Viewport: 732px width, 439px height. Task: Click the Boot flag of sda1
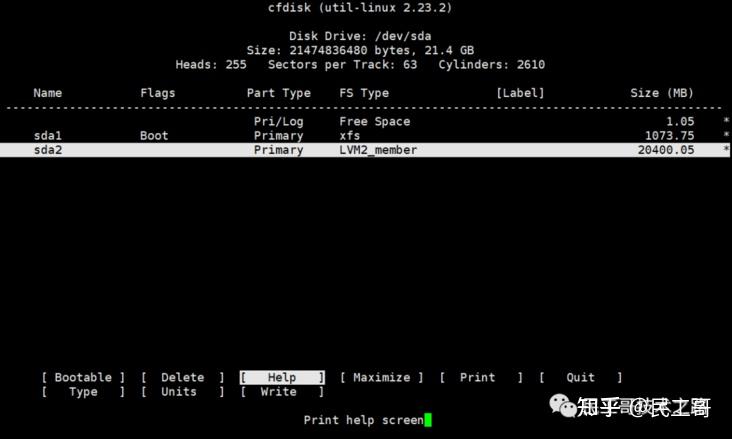tap(154, 136)
